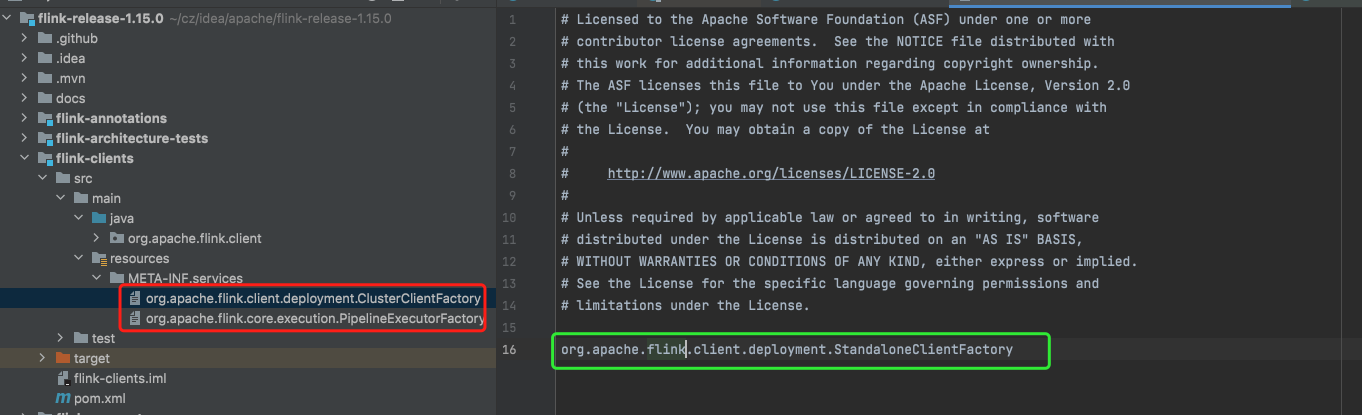Click the .idea folder icon
This screenshot has height=415, width=1362.
45,58
